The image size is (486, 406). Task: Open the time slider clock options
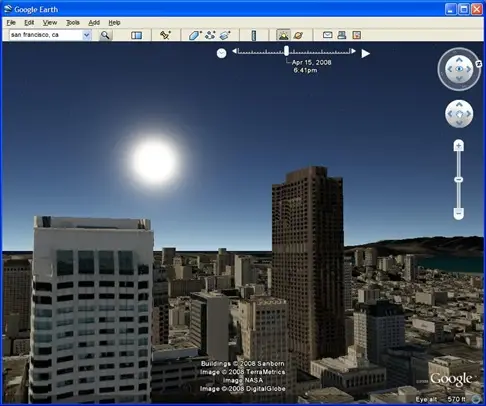[x=221, y=53]
